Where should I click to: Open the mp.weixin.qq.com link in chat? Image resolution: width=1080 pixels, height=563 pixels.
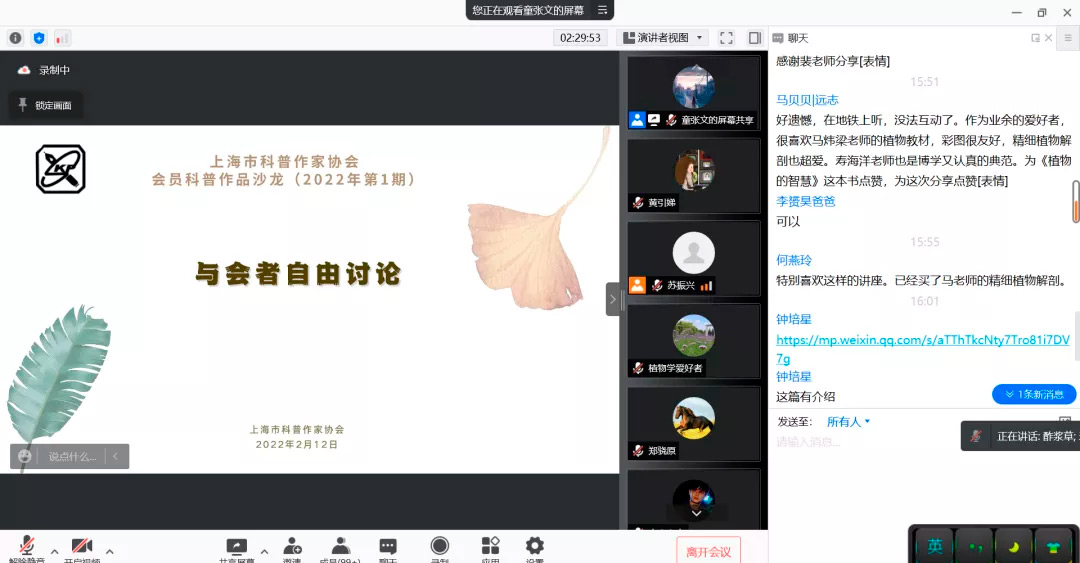coord(923,349)
